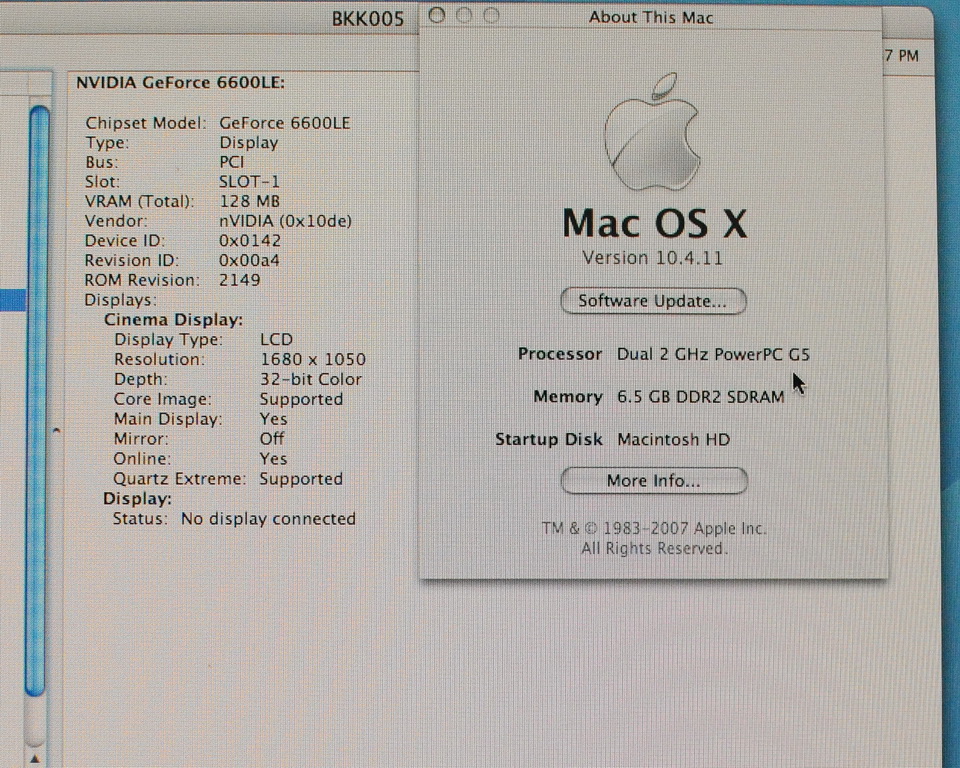Image resolution: width=960 pixels, height=768 pixels.
Task: Click the Vendor value nVIDIA (0x10de)
Action: pos(285,221)
